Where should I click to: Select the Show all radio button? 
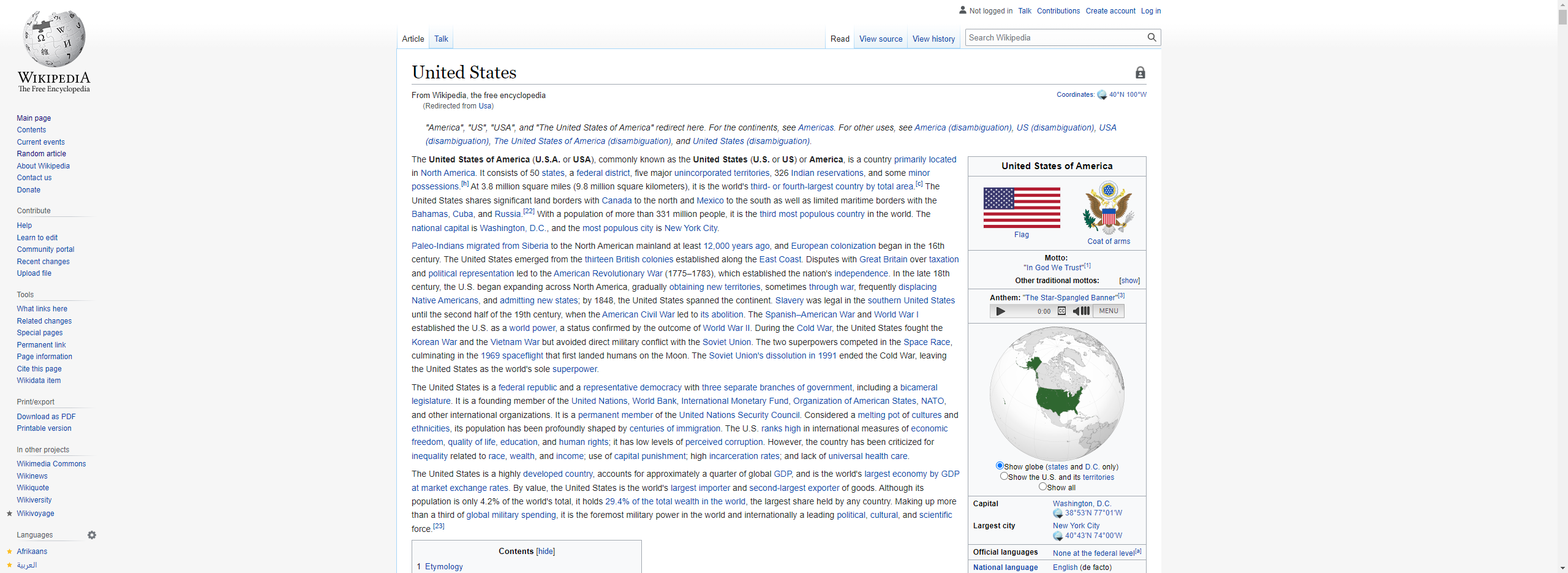(1042, 487)
